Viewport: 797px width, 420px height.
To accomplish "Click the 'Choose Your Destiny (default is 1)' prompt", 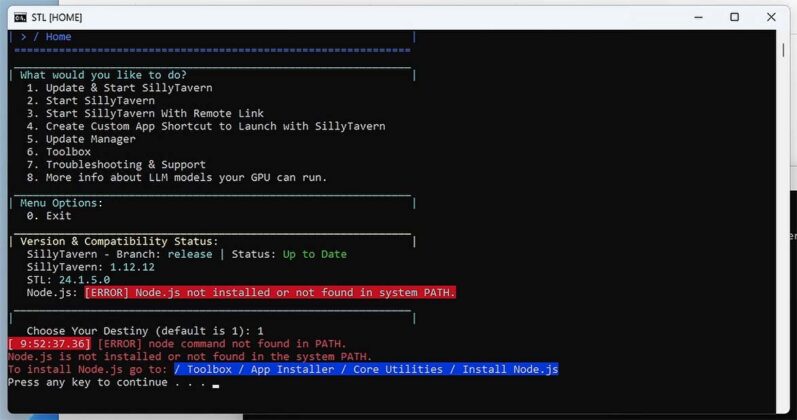I will pyautogui.click(x=145, y=331).
